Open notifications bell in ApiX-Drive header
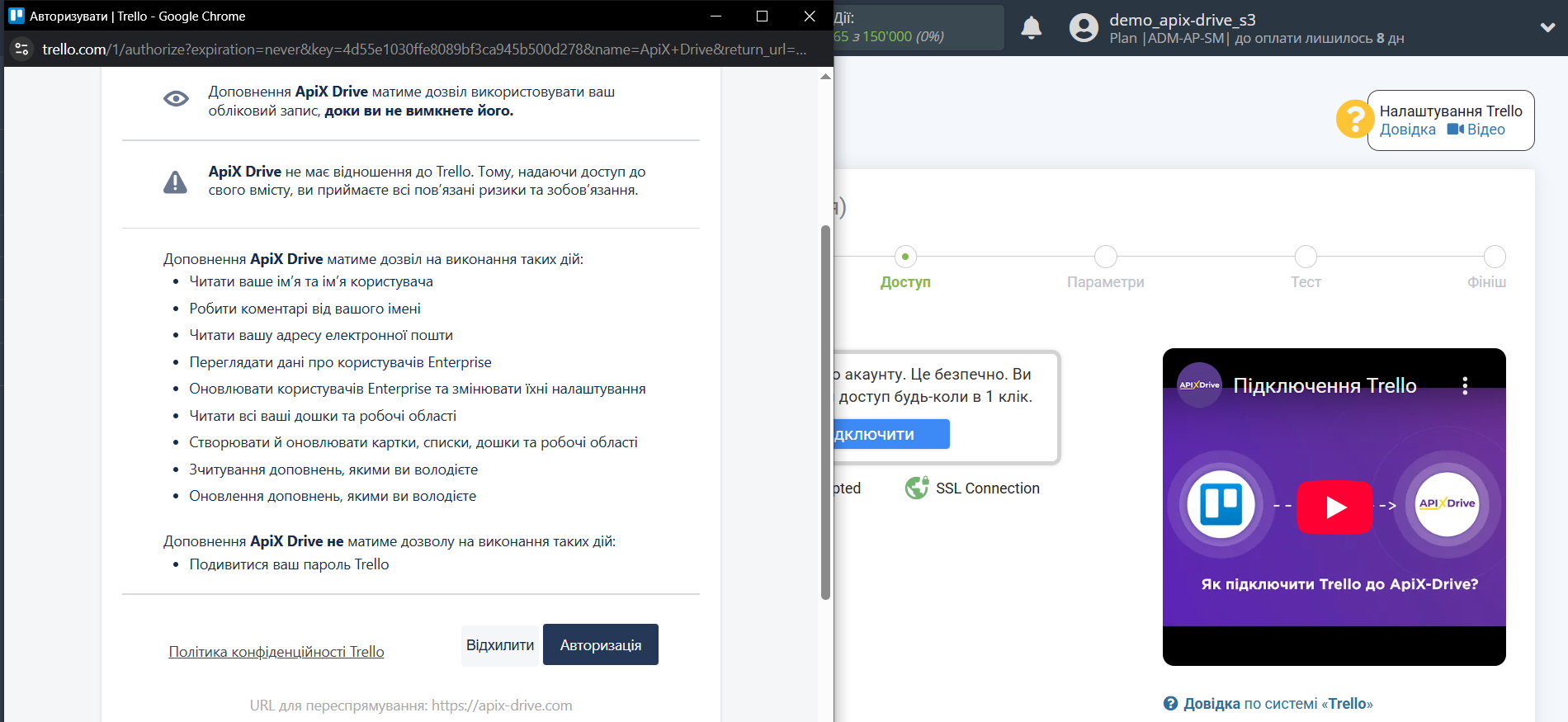Viewport: 1568px width, 722px height. pos(1032,28)
